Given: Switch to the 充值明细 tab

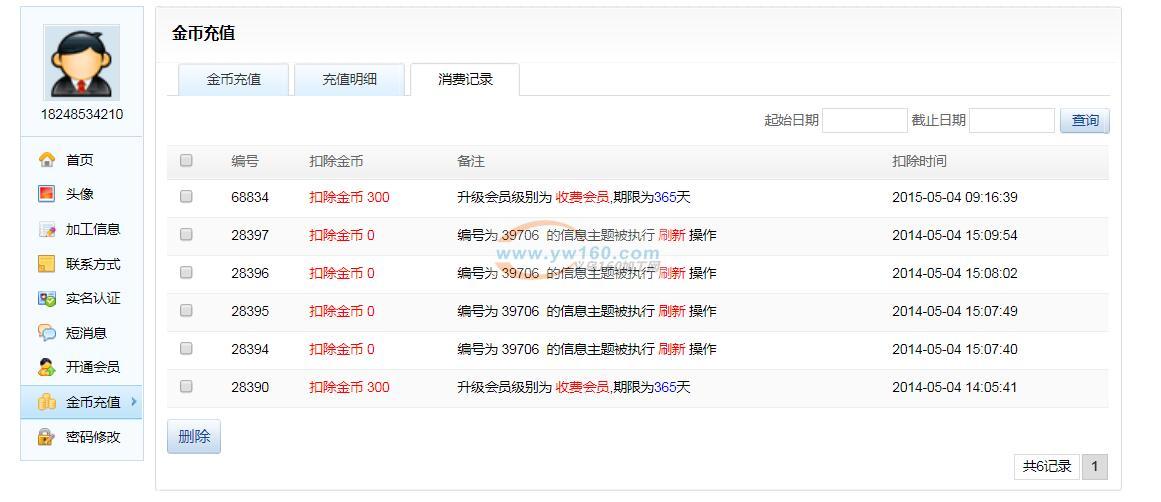Looking at the screenshot, I should (349, 80).
